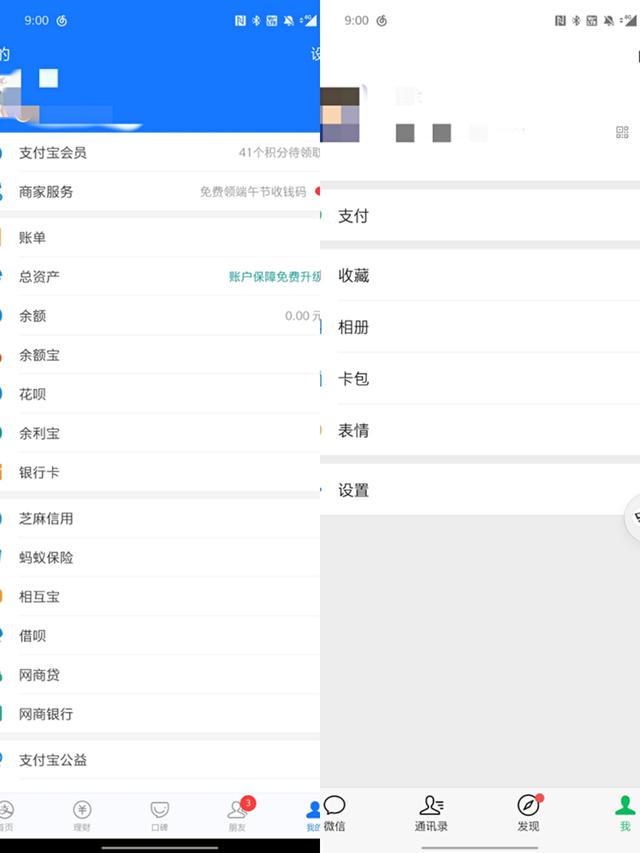Open 余利宝 row
Viewport: 640px width, 853px height.
160,433
